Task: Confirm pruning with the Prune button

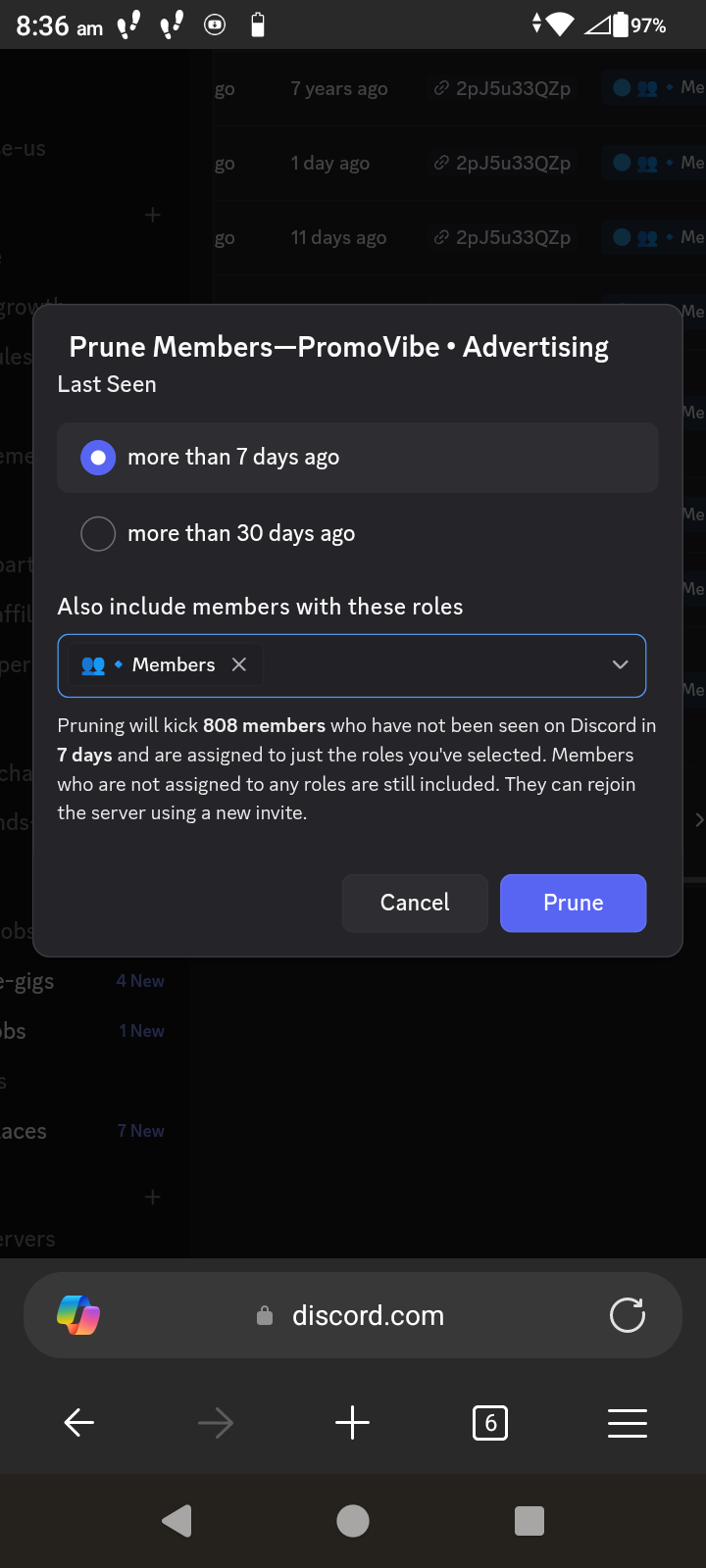Action: (x=573, y=903)
